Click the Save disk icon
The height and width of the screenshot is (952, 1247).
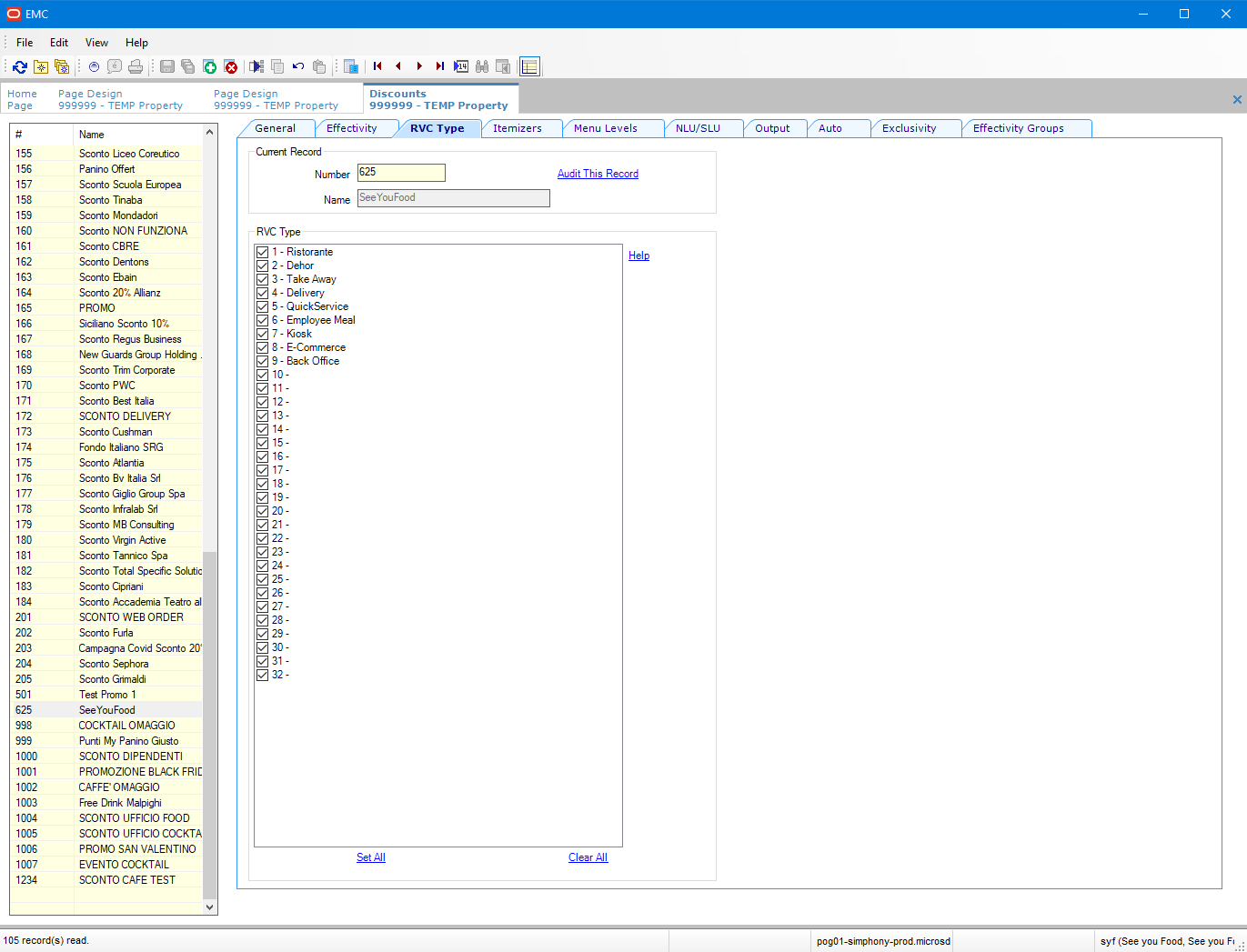click(x=167, y=66)
